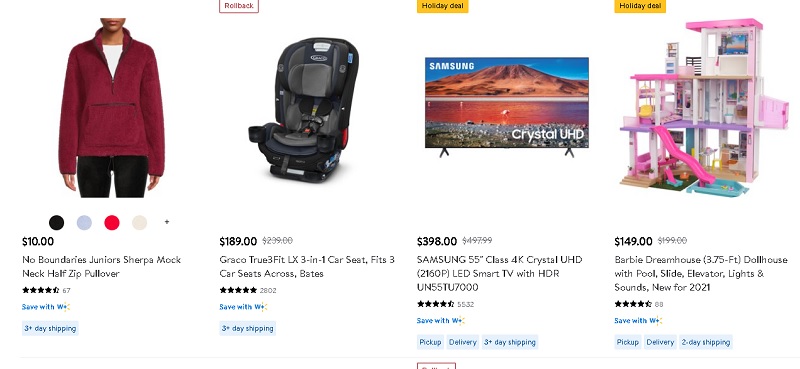Open car seat star ratings 2802 reviews
This screenshot has width=800, height=369.
[x=248, y=290]
